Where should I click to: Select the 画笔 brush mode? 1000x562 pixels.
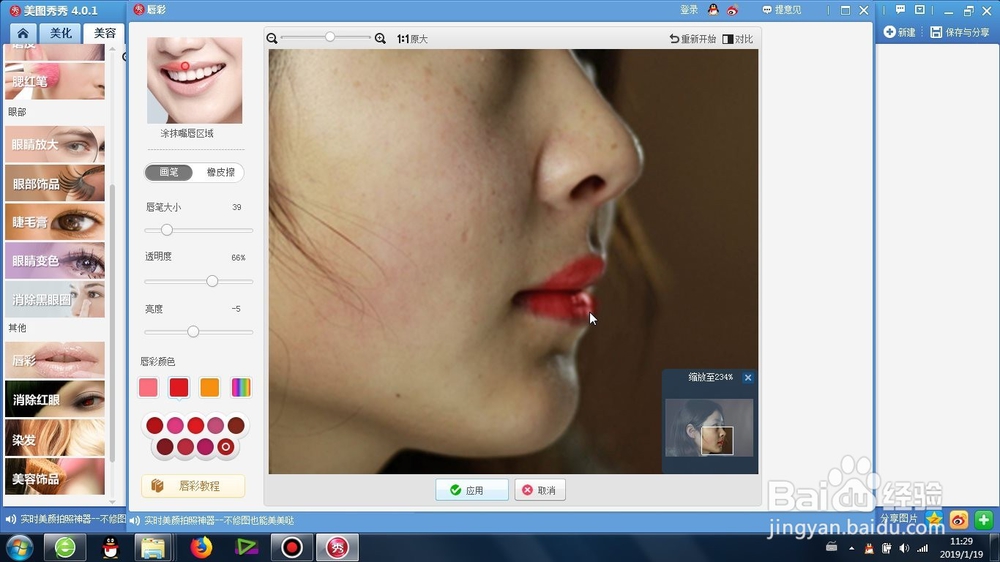169,172
